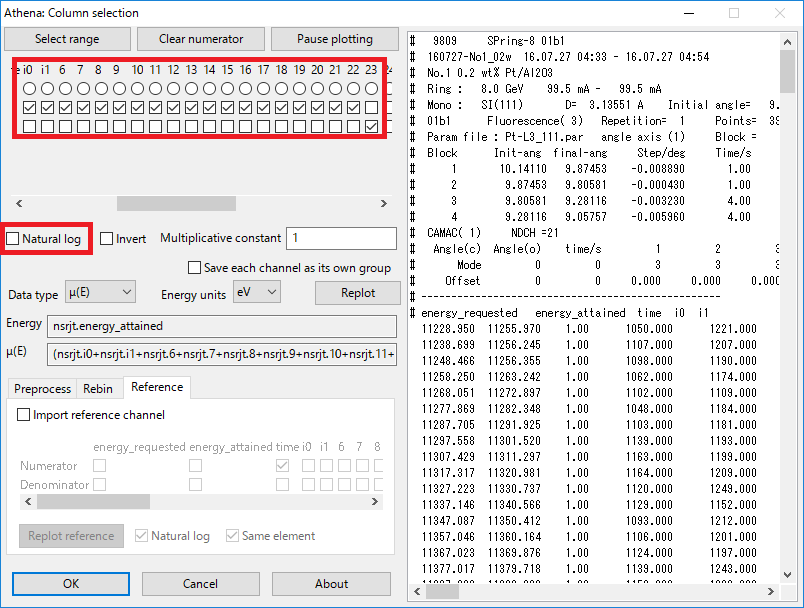
Task: Confirm column selection with OK
Action: coord(71,583)
